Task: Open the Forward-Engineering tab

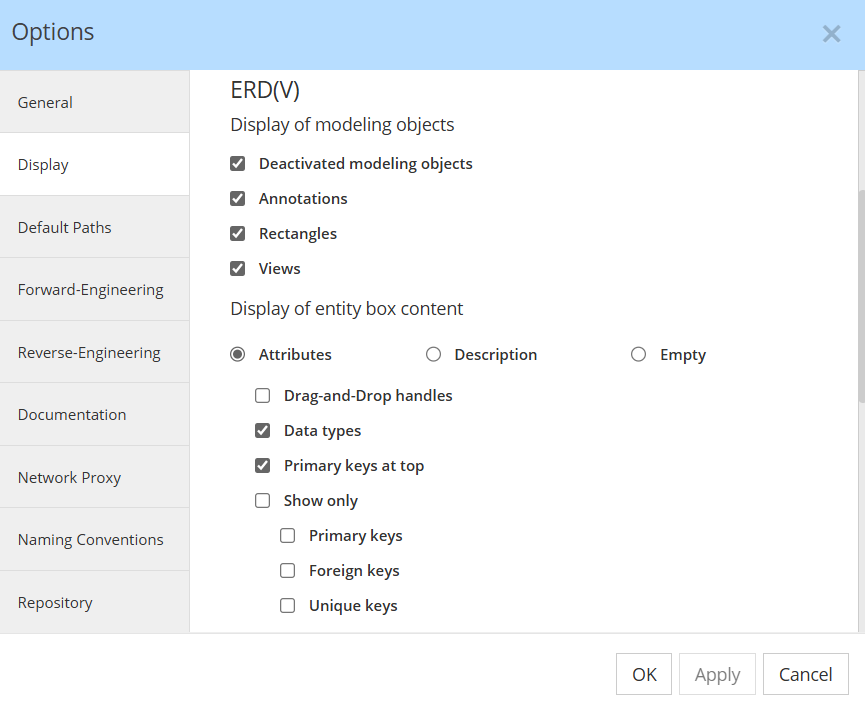Action: [x=94, y=289]
